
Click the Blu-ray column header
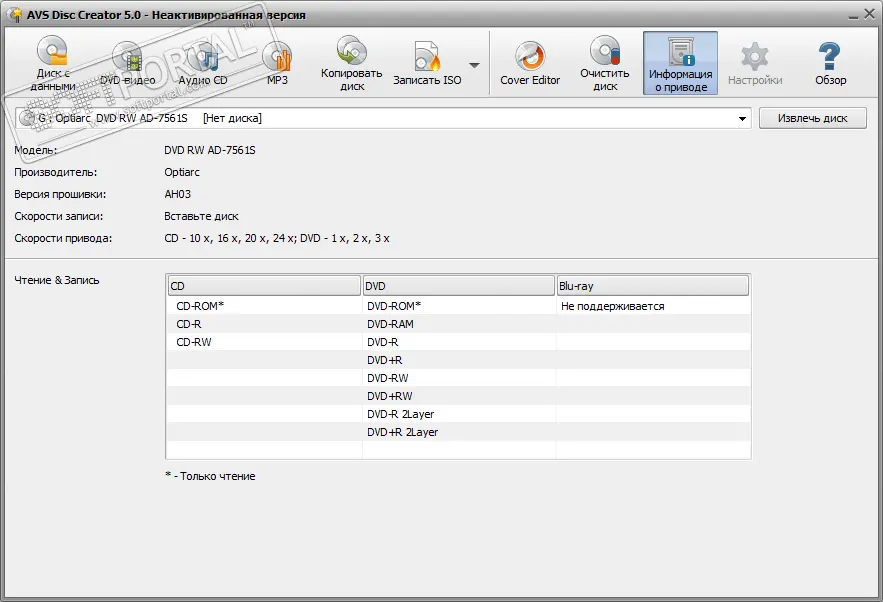coord(652,286)
